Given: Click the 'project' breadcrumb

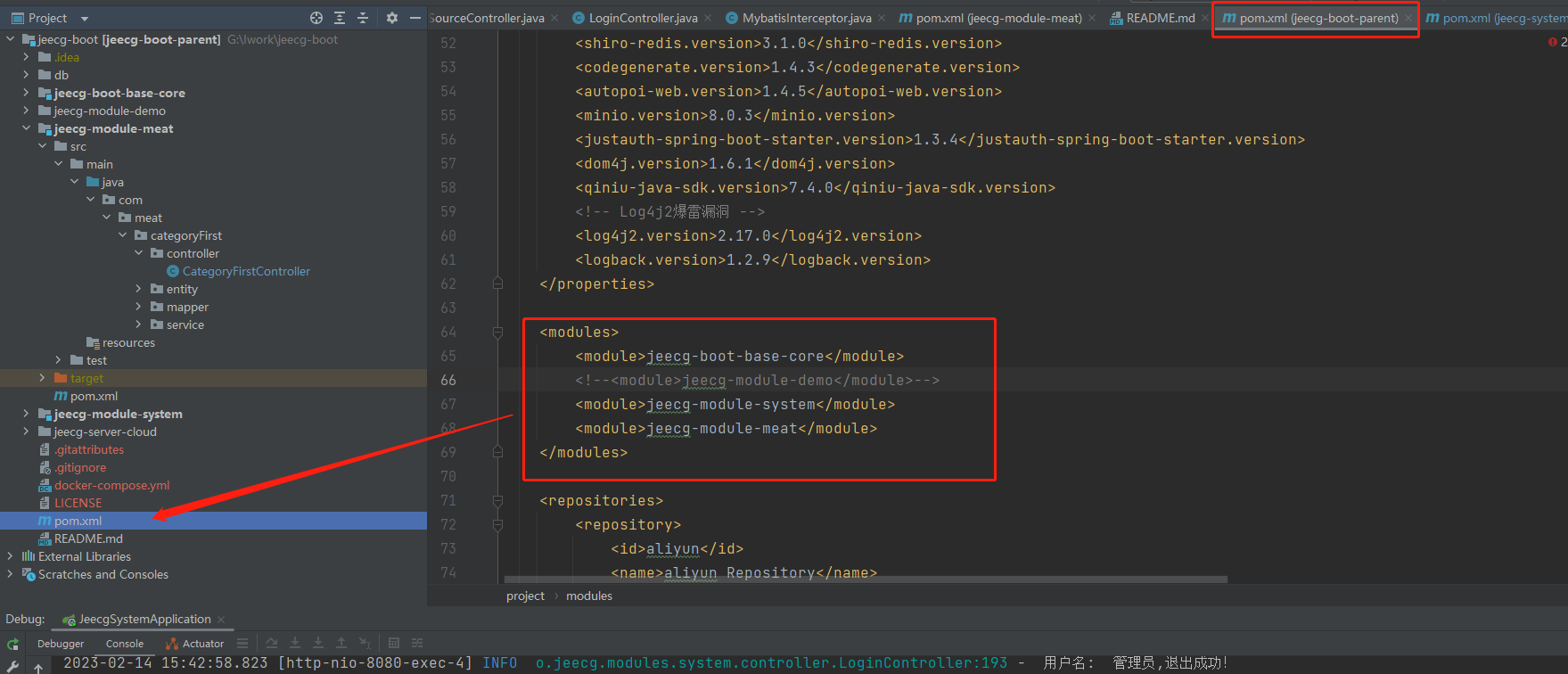Looking at the screenshot, I should coord(525,596).
